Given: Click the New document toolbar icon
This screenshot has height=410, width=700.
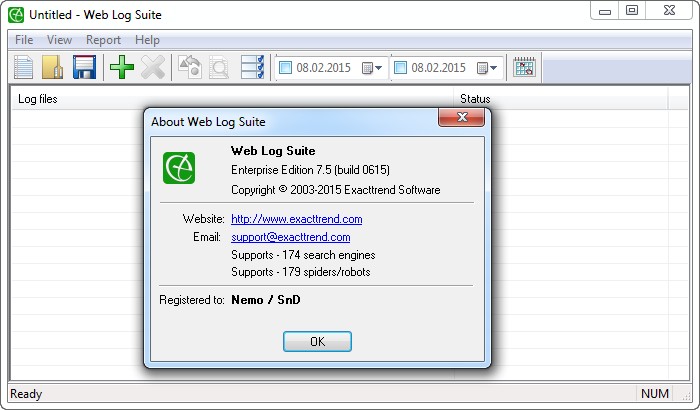Looking at the screenshot, I should point(23,67).
